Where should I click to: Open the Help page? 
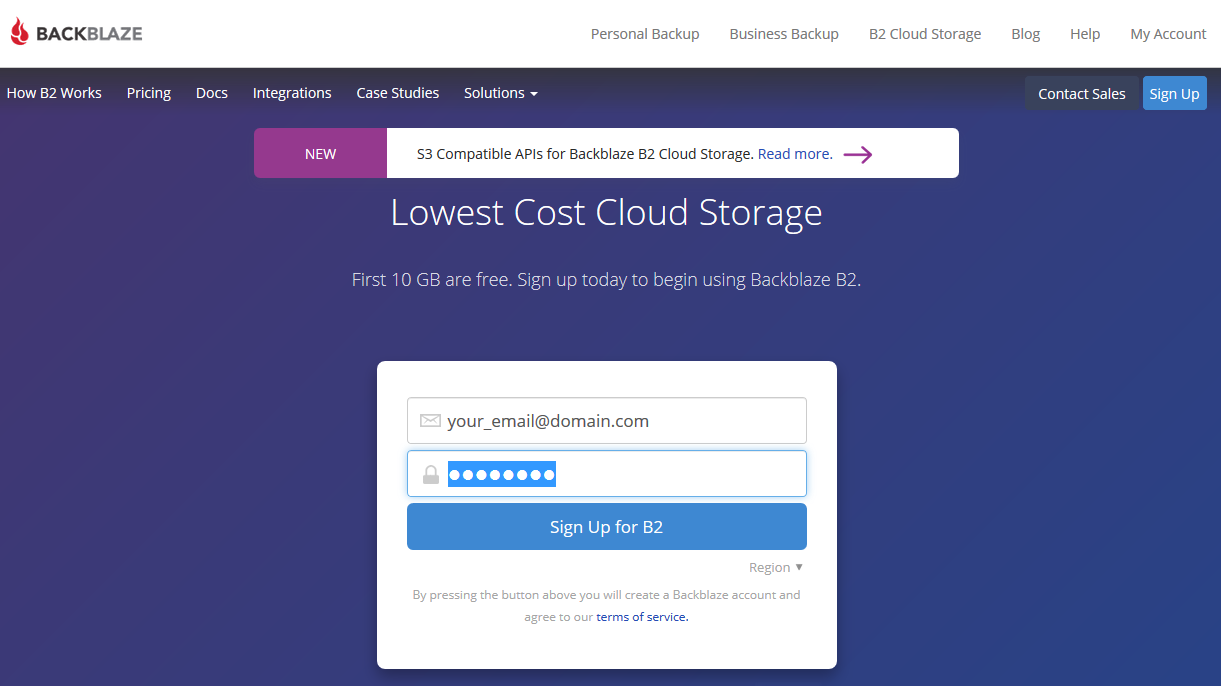(x=1085, y=34)
